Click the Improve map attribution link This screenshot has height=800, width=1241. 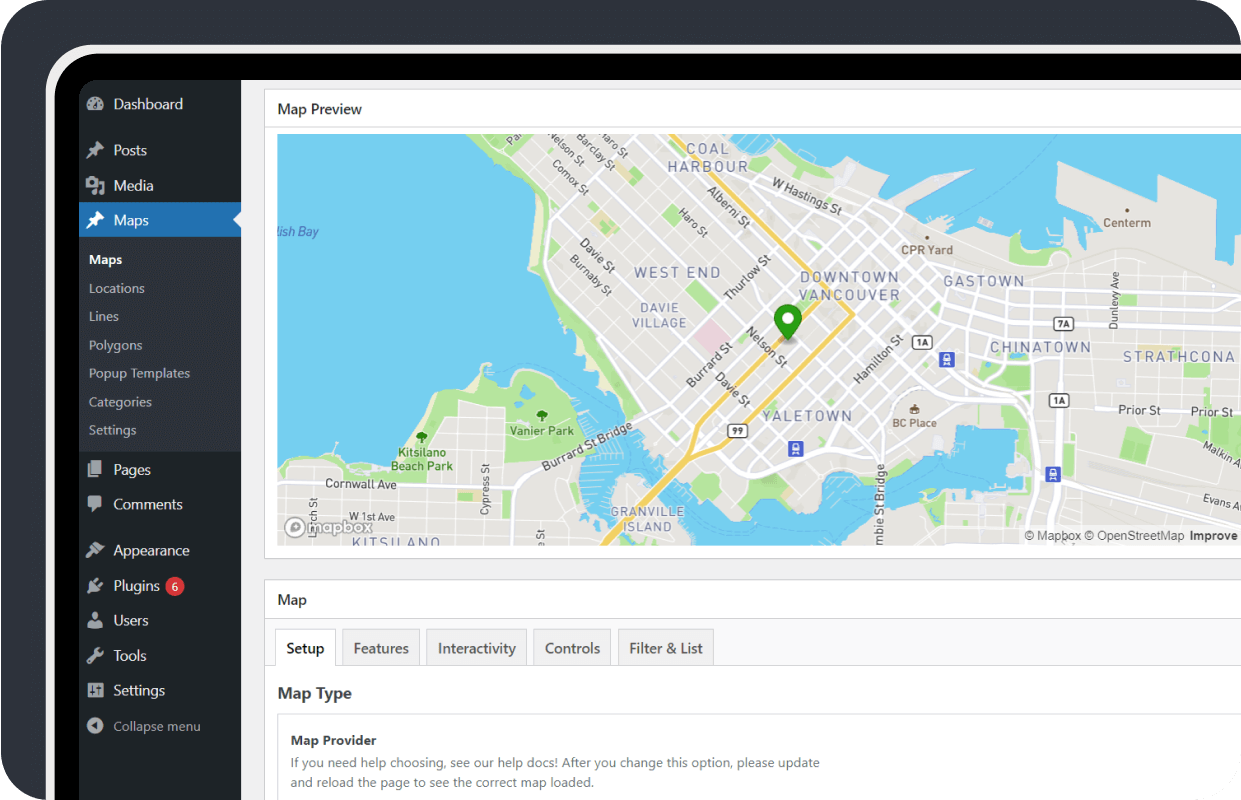point(1213,535)
